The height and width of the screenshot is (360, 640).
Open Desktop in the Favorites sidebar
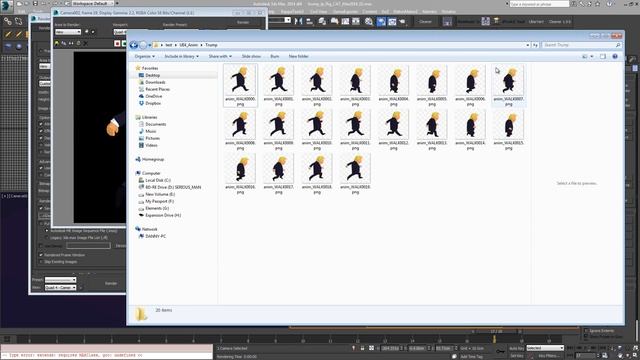click(152, 75)
